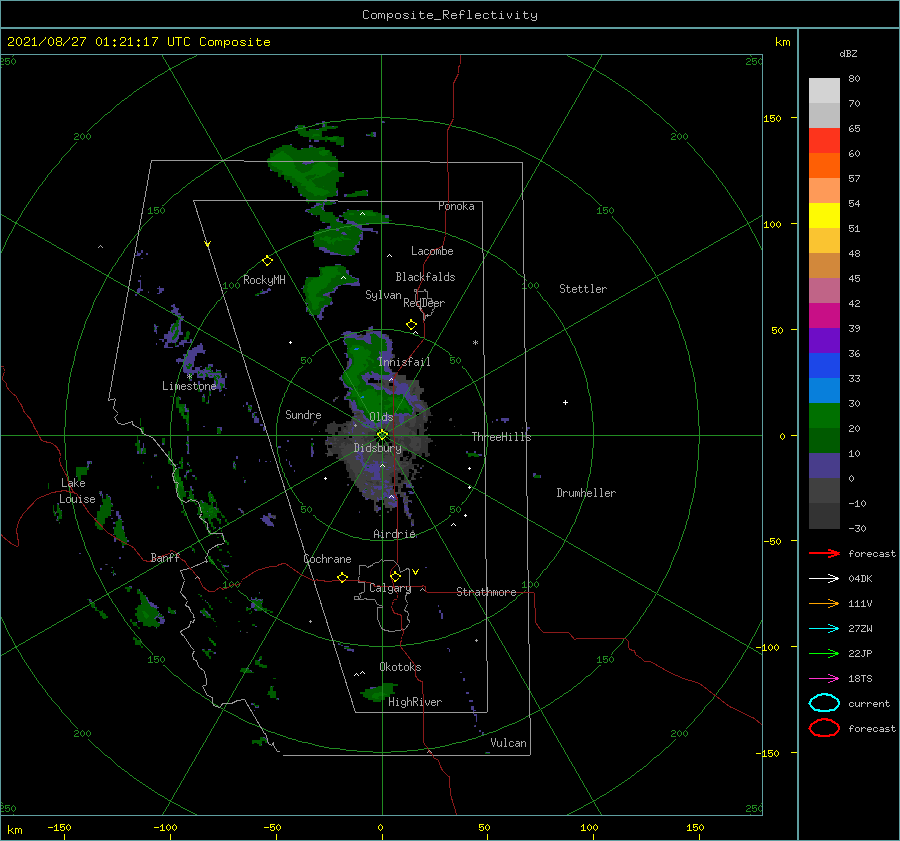
Task: Click the purple 39 dBZ color swatch
Action: click(824, 340)
